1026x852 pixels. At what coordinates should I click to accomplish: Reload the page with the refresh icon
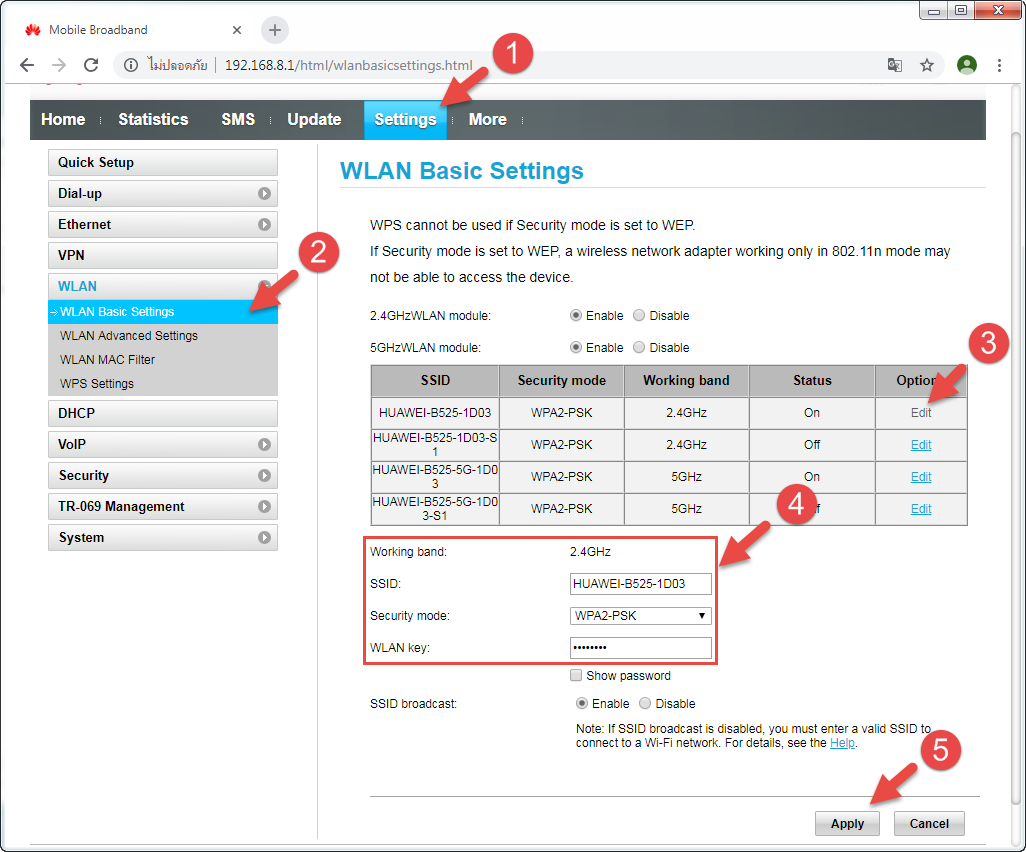tap(91, 65)
